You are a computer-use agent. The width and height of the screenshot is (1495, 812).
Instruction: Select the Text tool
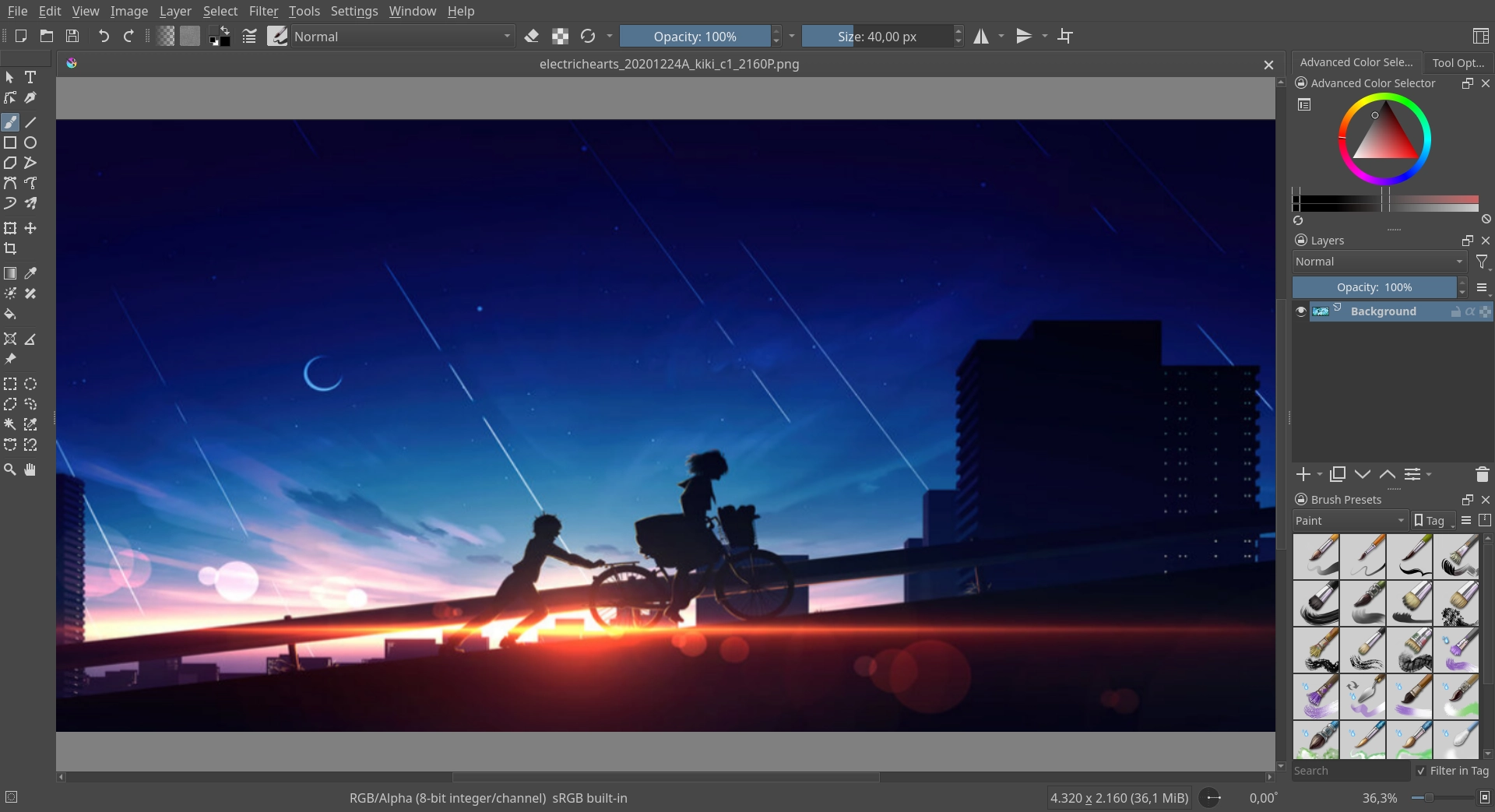[30, 77]
